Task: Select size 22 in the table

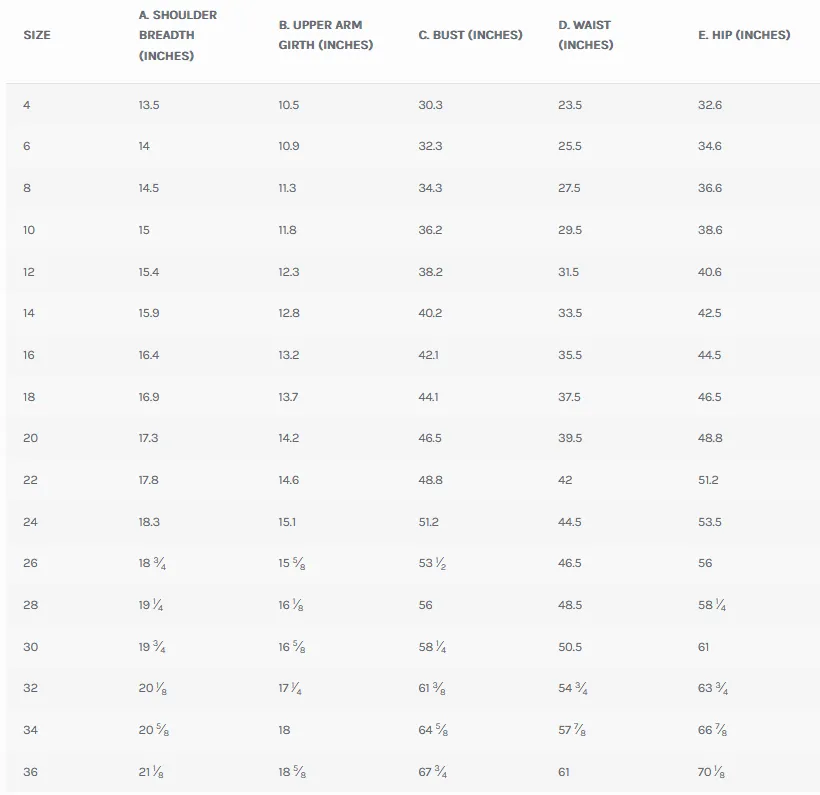Action: 30,480
